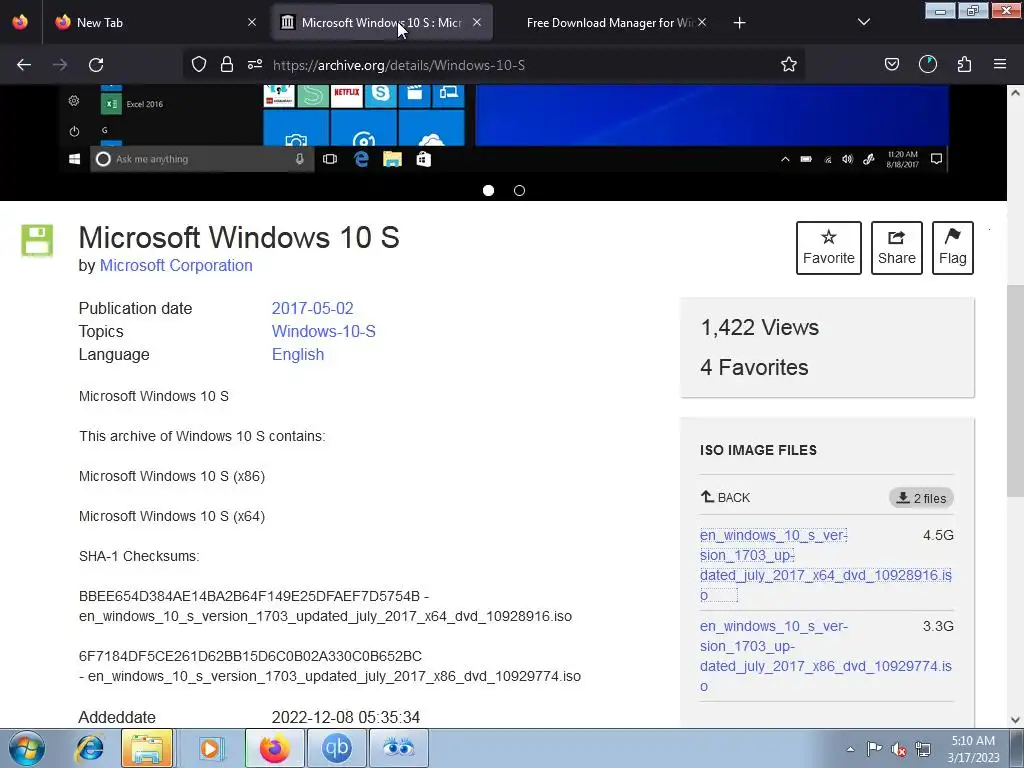Select second carousel dot indicator
Image resolution: width=1024 pixels, height=768 pixels.
[x=519, y=191]
